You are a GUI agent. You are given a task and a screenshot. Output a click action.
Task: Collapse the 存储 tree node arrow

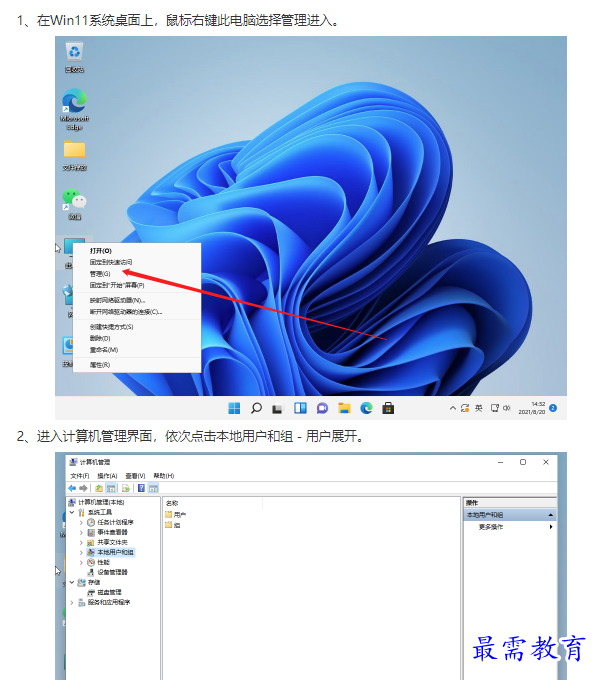(x=72, y=582)
